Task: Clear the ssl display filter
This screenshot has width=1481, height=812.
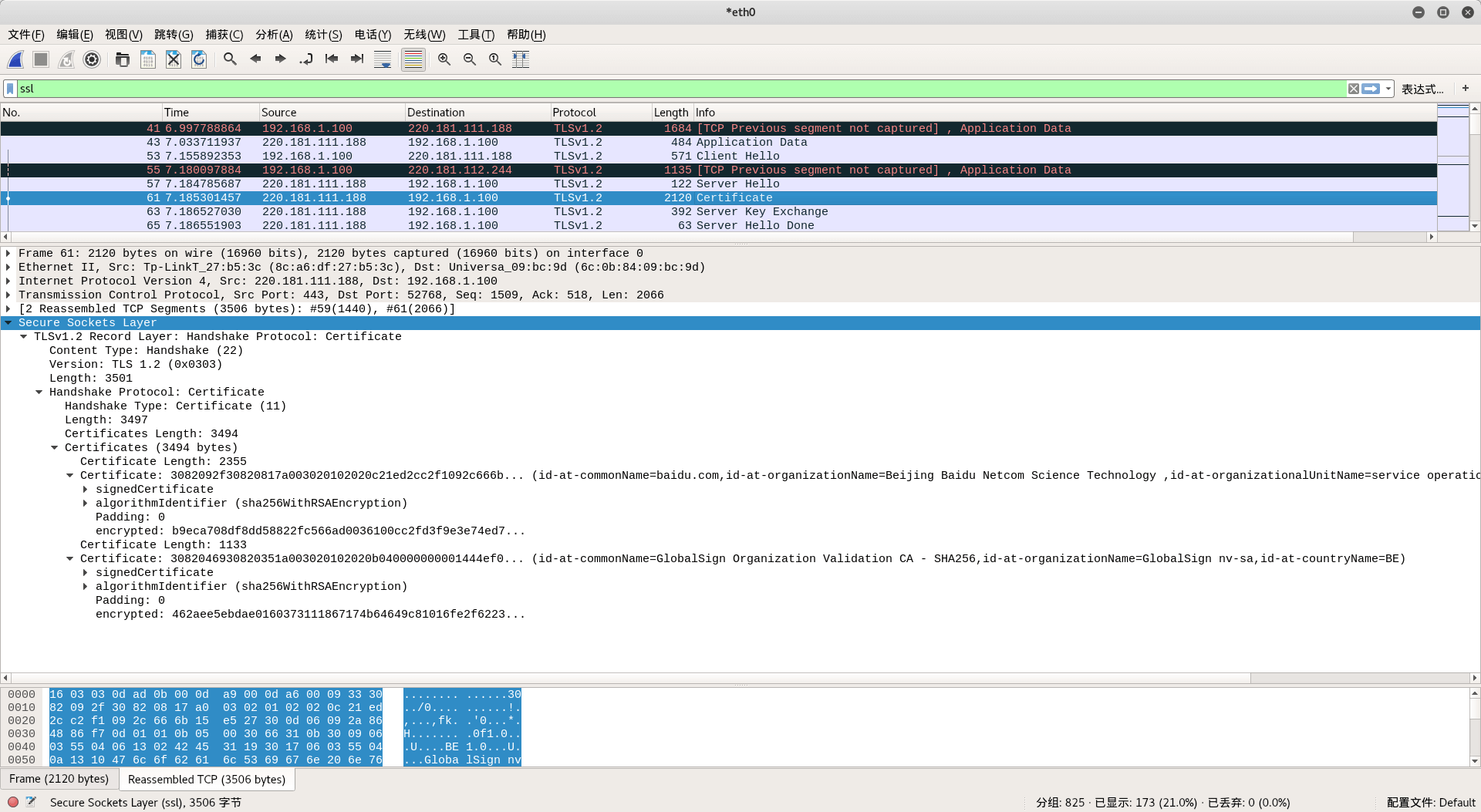Action: pos(1354,89)
